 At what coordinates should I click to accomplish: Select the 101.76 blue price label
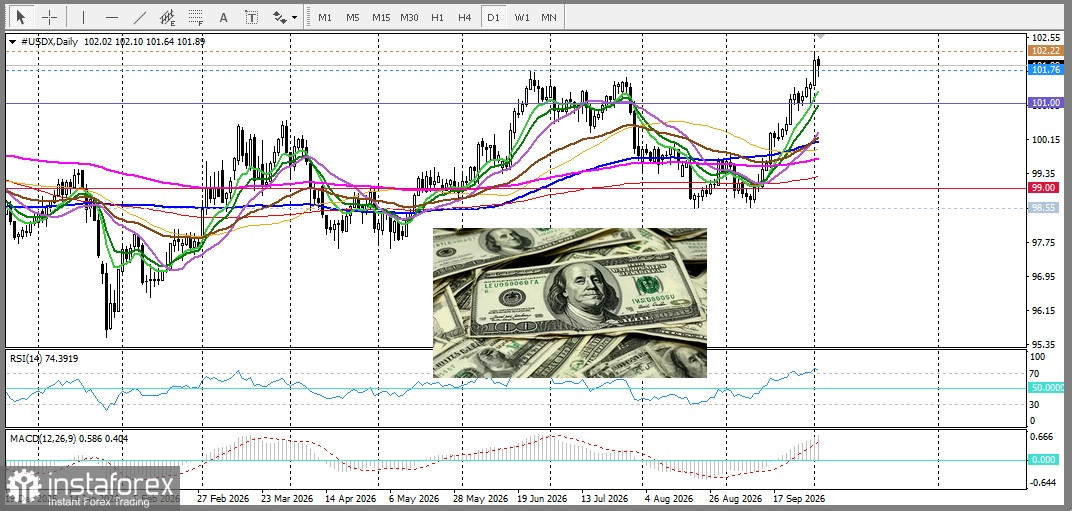(x=1045, y=70)
